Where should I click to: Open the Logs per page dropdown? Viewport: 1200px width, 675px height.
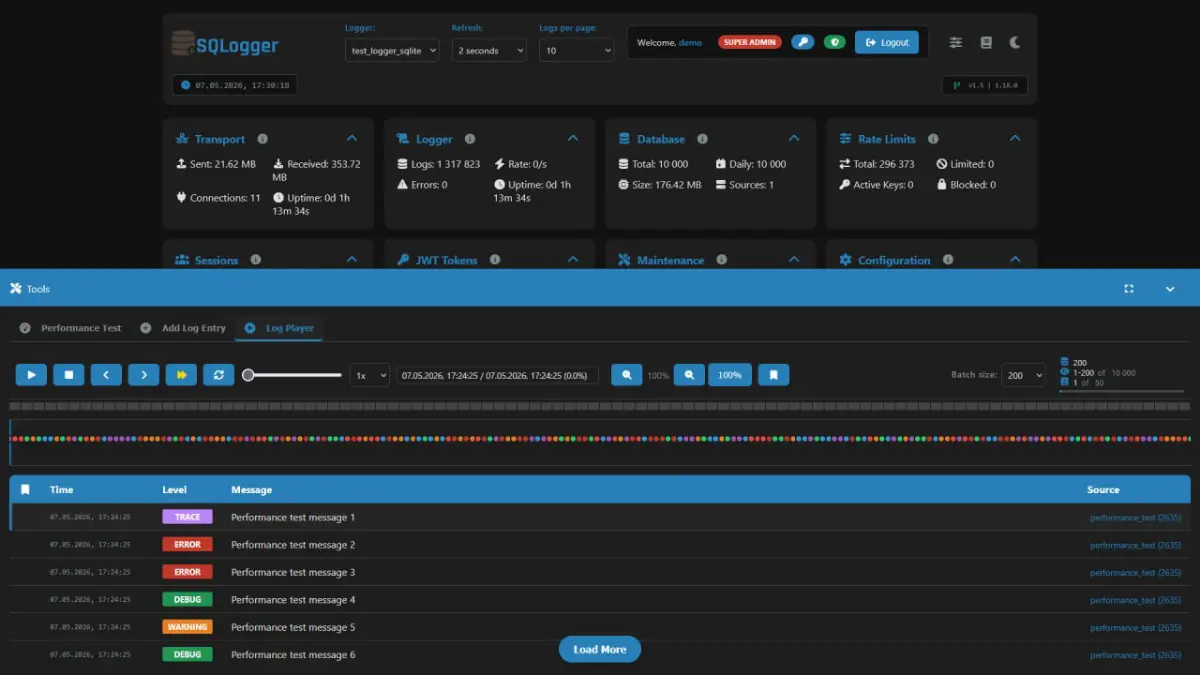577,50
